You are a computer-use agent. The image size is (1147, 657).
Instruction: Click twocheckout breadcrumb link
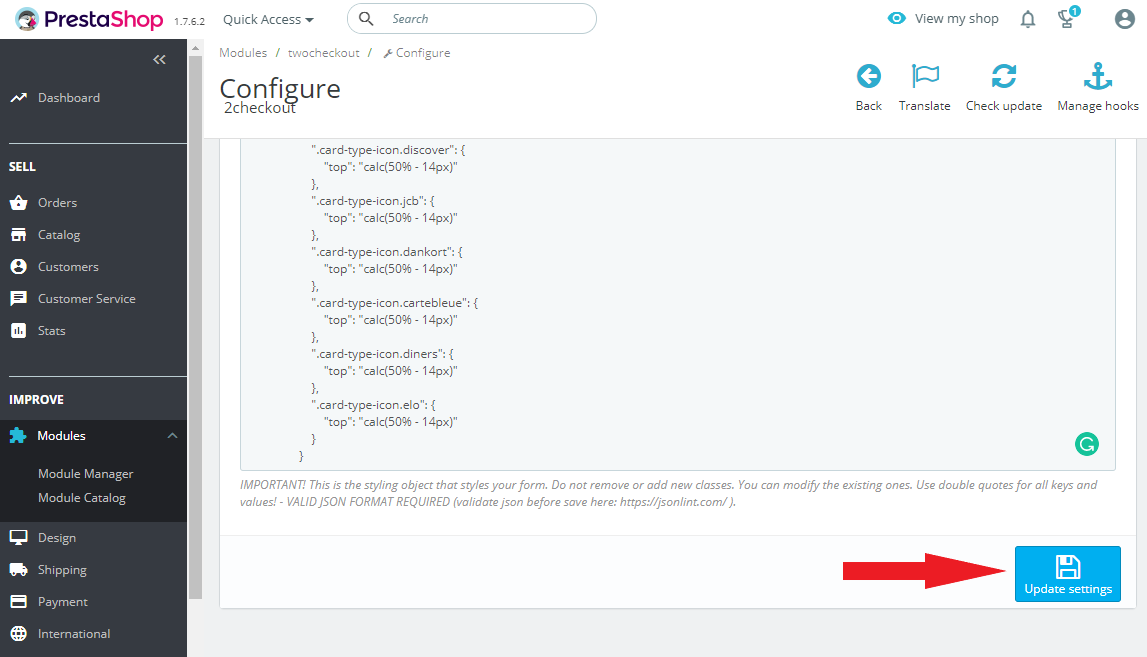click(x=323, y=53)
